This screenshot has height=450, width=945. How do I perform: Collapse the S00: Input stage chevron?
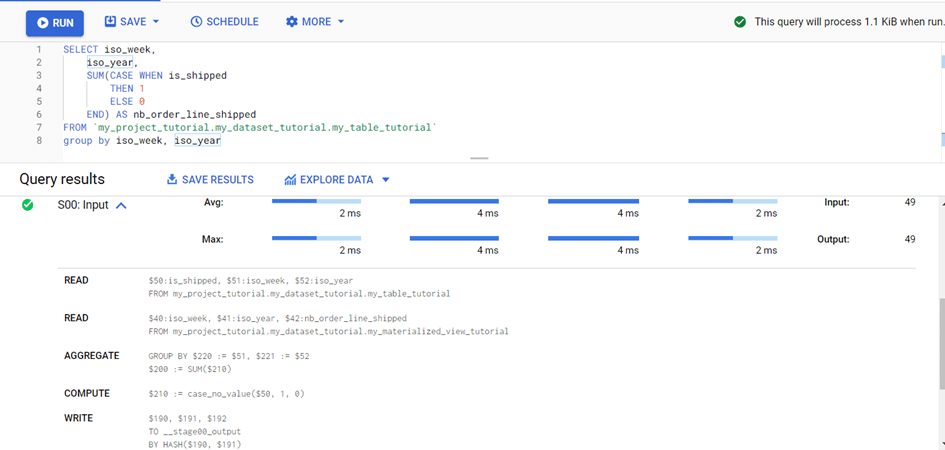[x=121, y=205]
